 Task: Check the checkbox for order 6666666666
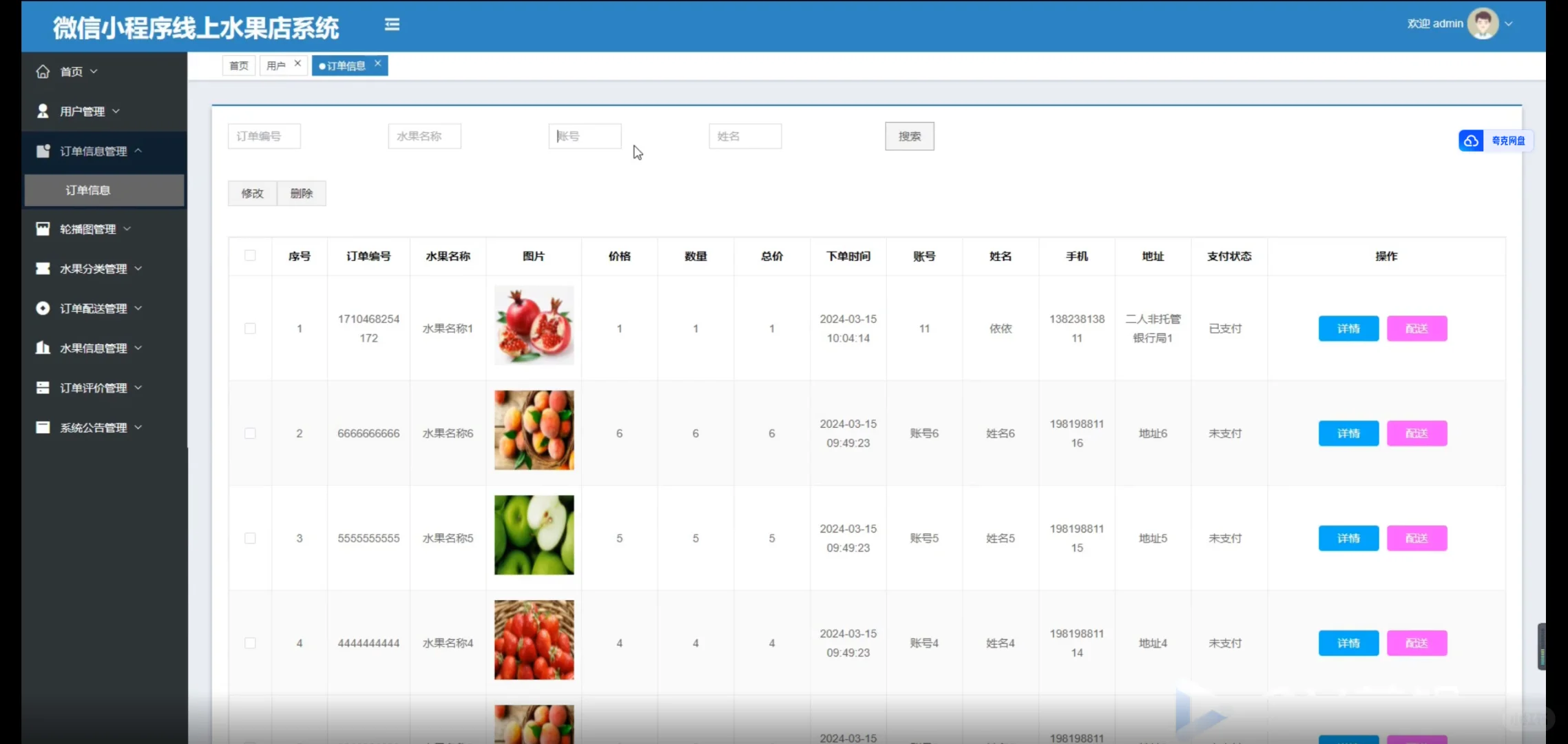(x=250, y=433)
